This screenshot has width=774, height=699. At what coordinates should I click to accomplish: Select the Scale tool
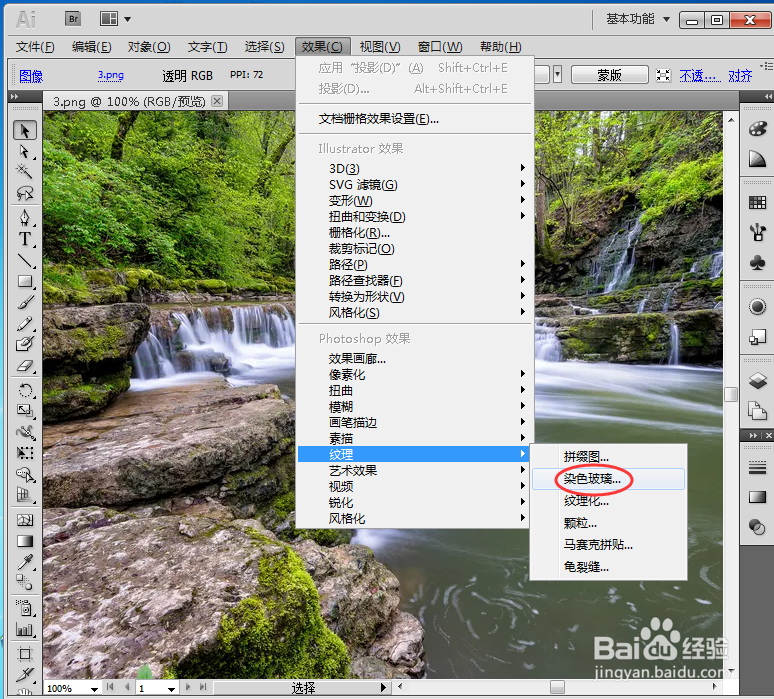tap(25, 411)
